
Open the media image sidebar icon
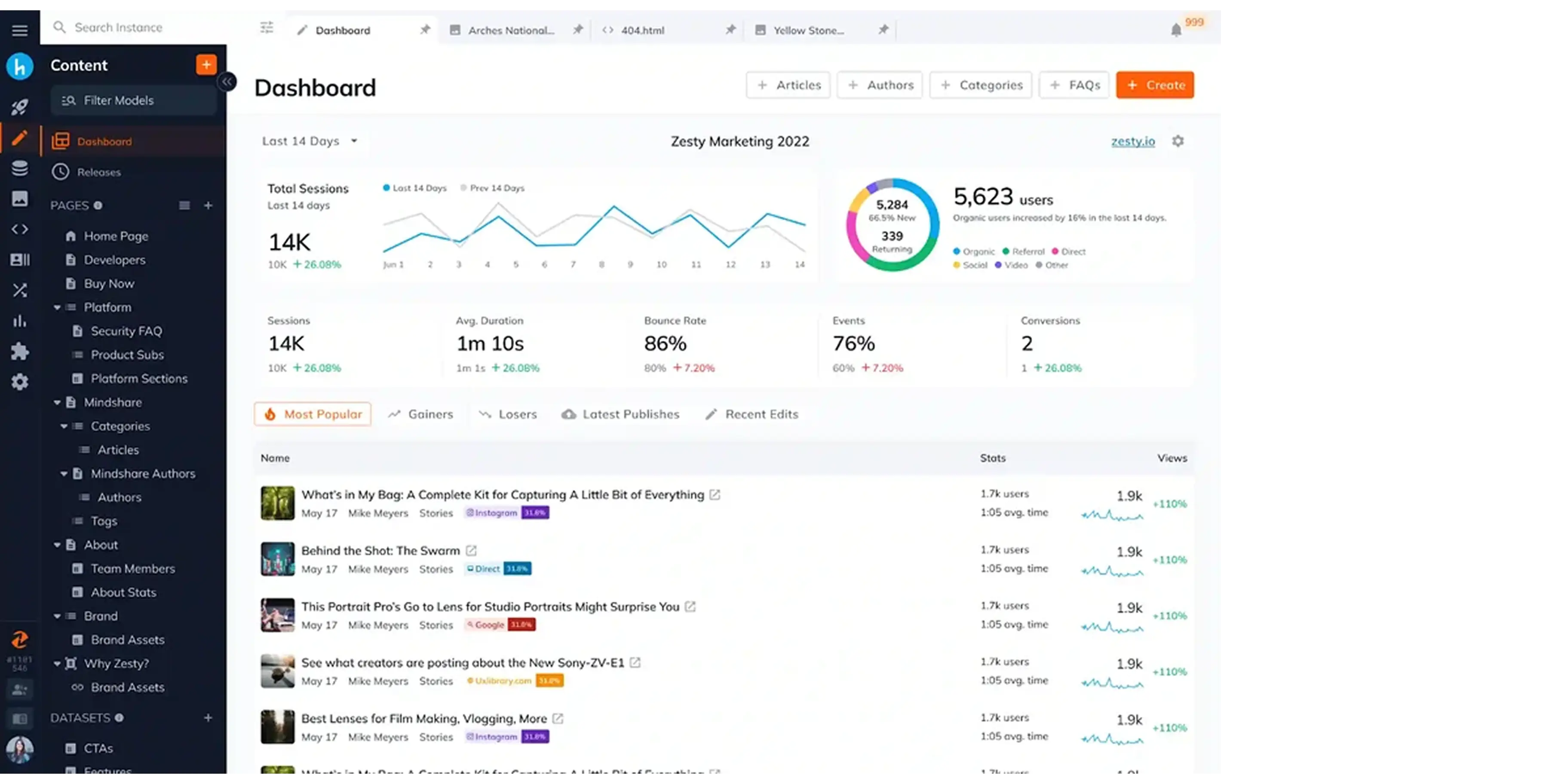tap(19, 198)
